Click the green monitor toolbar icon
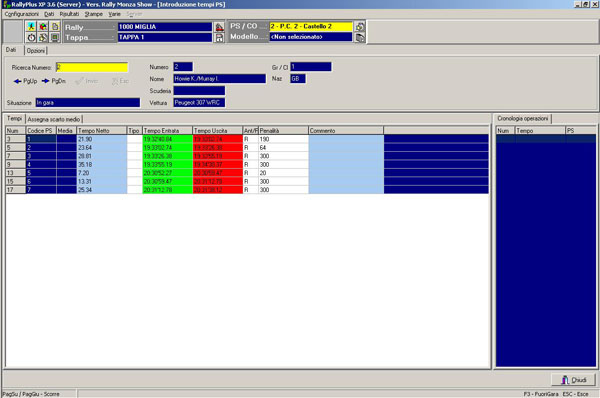 [x=55, y=38]
